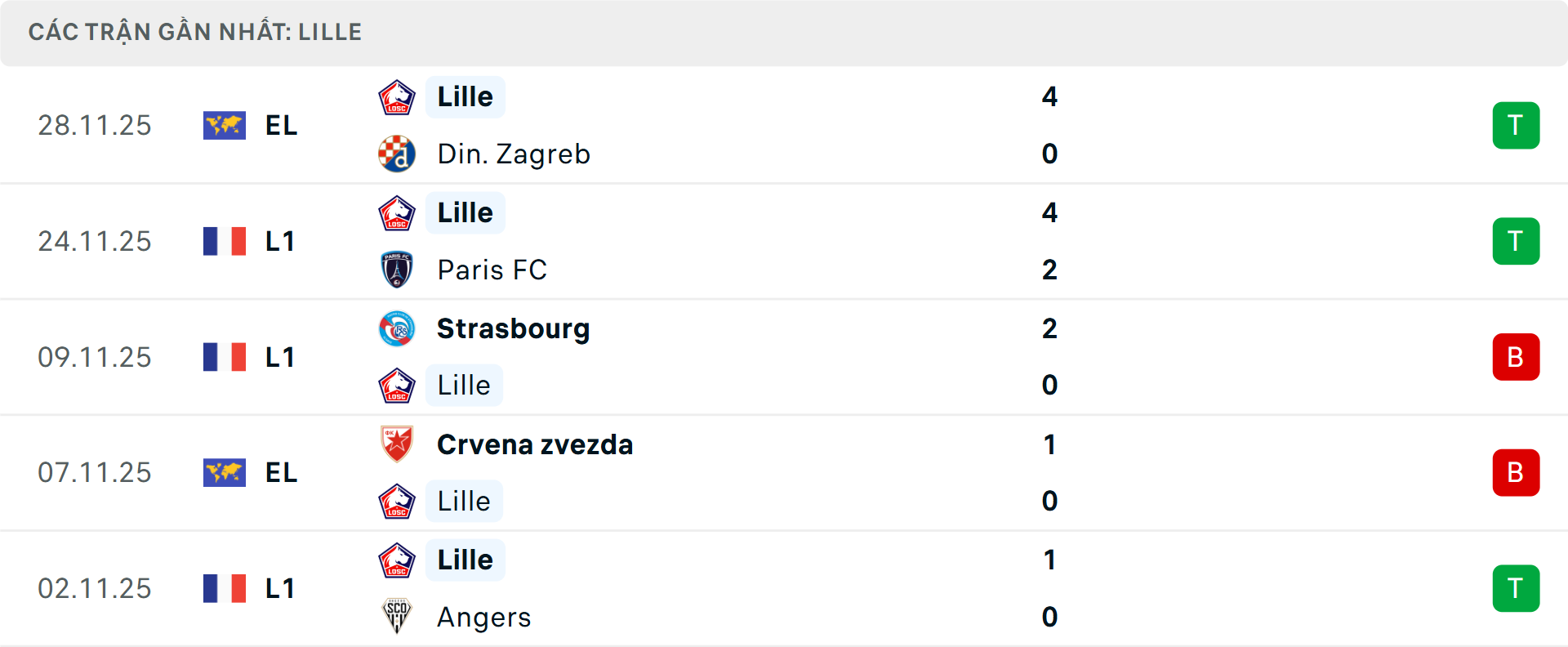Click the Strasbourg club crest
The height and width of the screenshot is (647, 1568).
point(397,329)
